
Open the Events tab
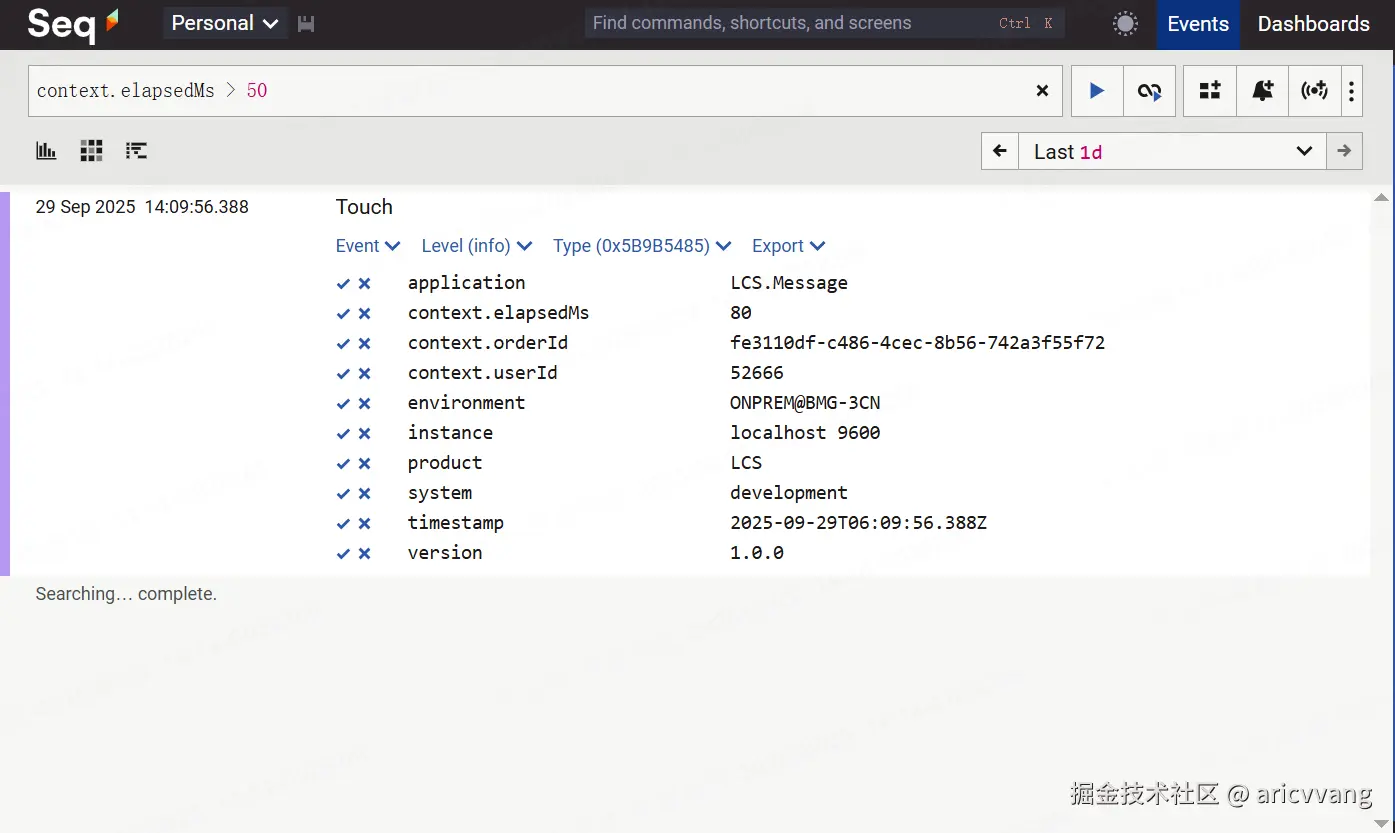(1198, 24)
